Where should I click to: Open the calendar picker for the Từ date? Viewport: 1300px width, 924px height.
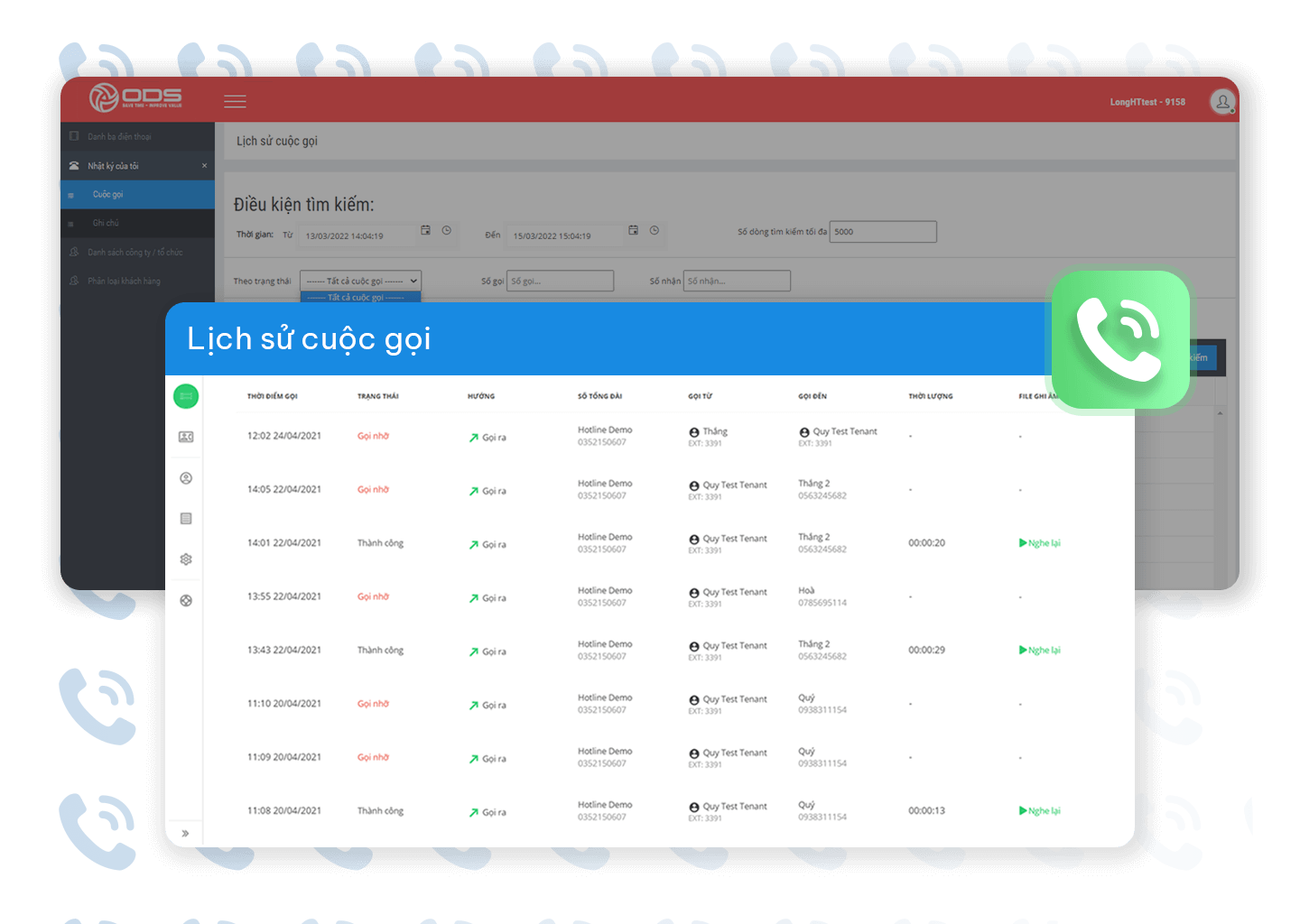click(x=426, y=231)
